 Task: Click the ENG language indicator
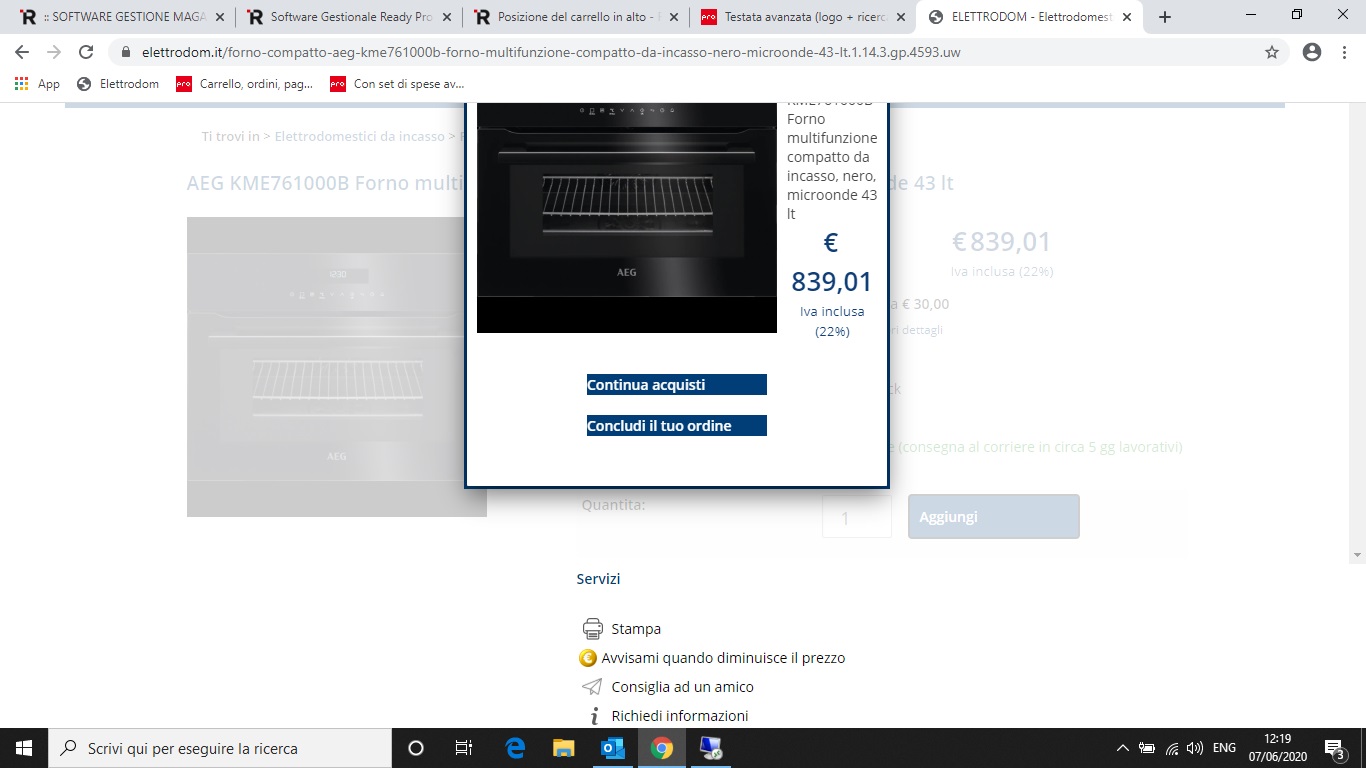(x=1224, y=748)
